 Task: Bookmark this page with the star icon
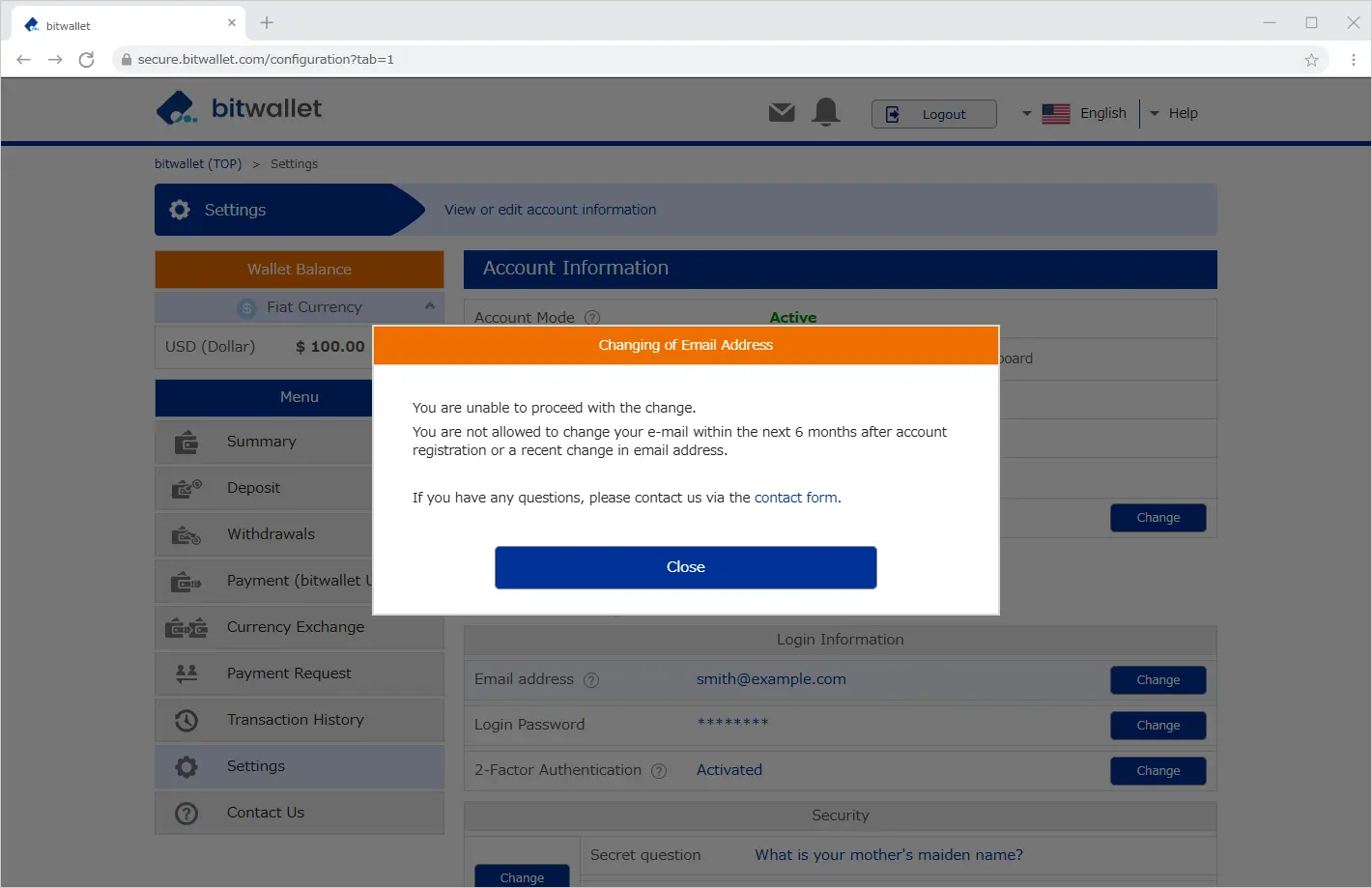pyautogui.click(x=1311, y=60)
